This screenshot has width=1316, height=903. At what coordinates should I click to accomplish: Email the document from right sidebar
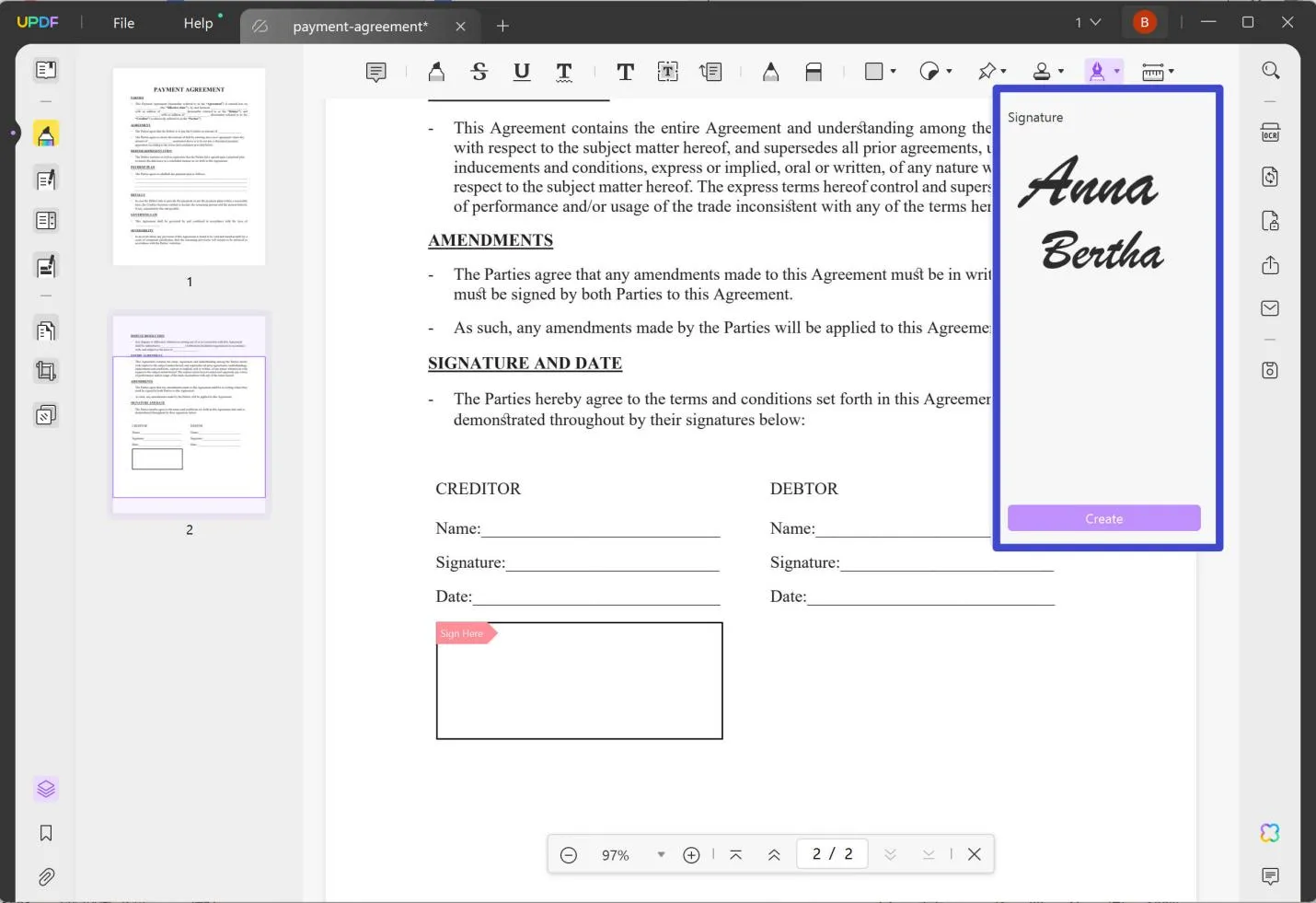1270,308
